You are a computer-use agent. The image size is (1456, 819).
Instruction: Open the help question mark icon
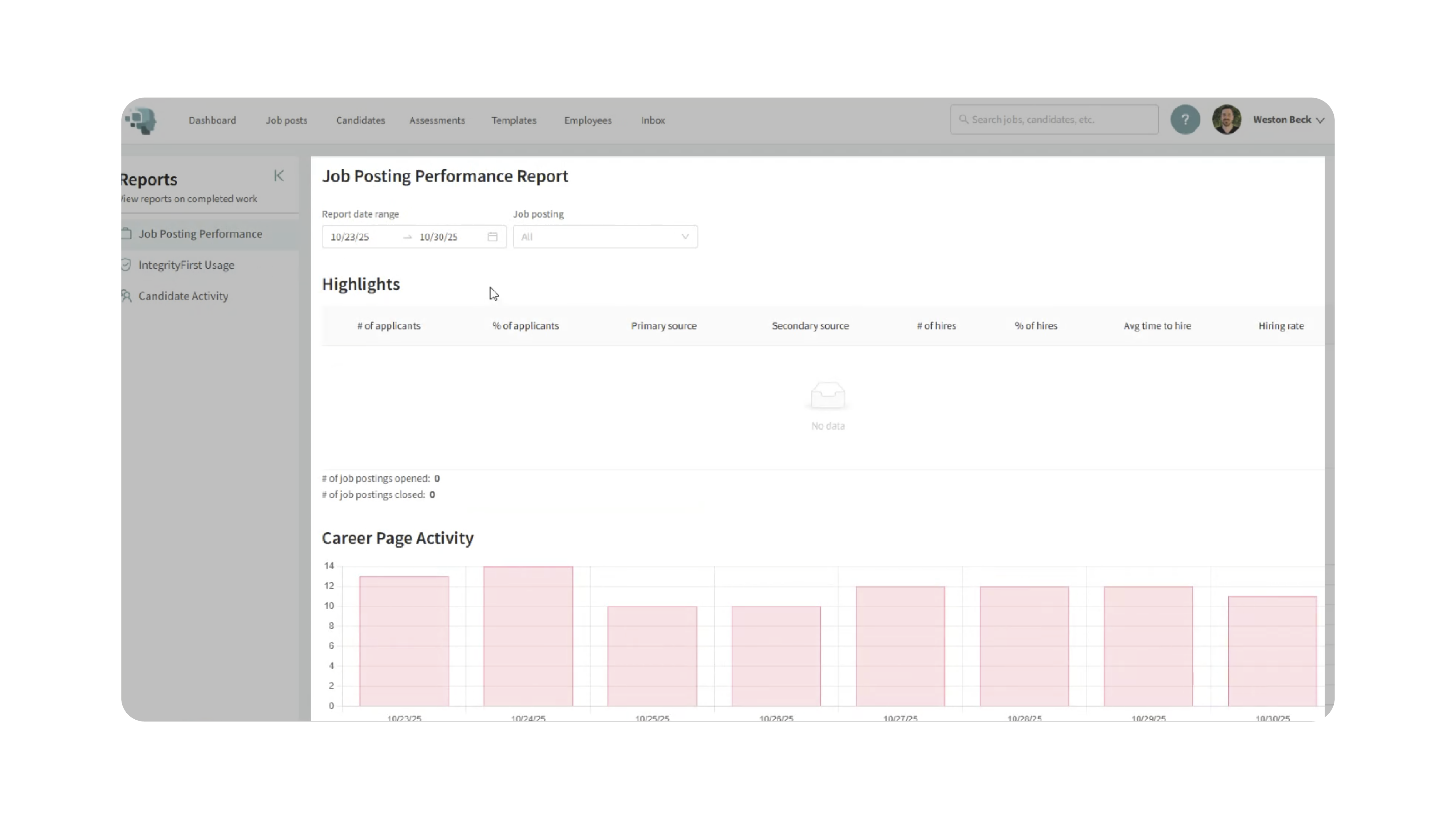(x=1185, y=120)
